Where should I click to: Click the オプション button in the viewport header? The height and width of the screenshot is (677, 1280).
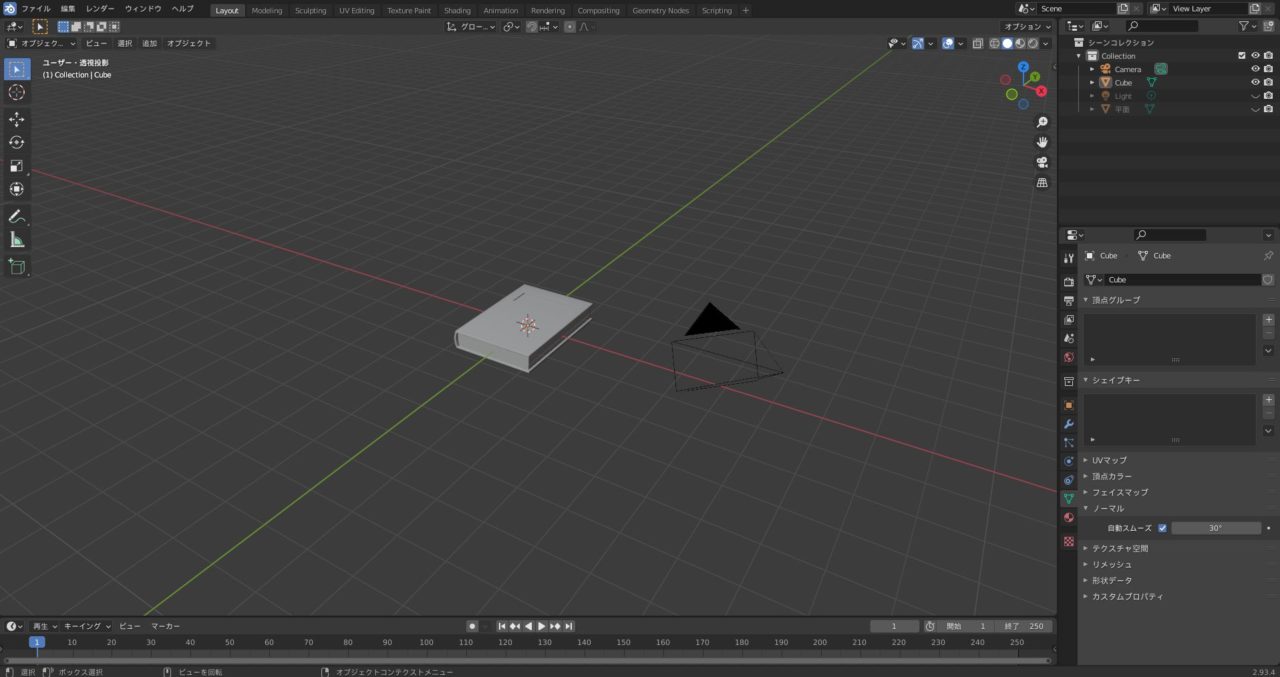(1026, 26)
